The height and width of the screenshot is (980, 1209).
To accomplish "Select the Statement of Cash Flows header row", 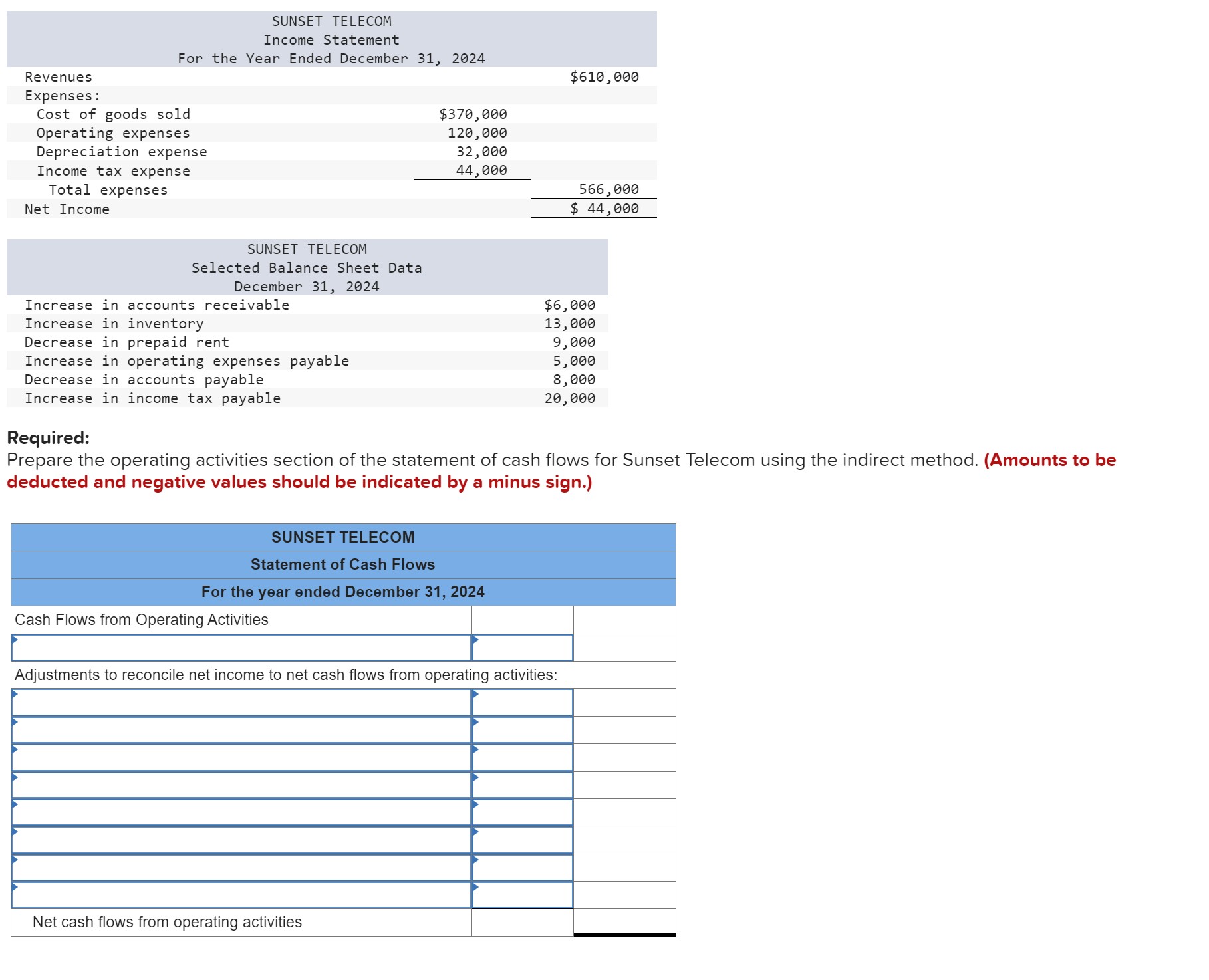I will click(343, 564).
